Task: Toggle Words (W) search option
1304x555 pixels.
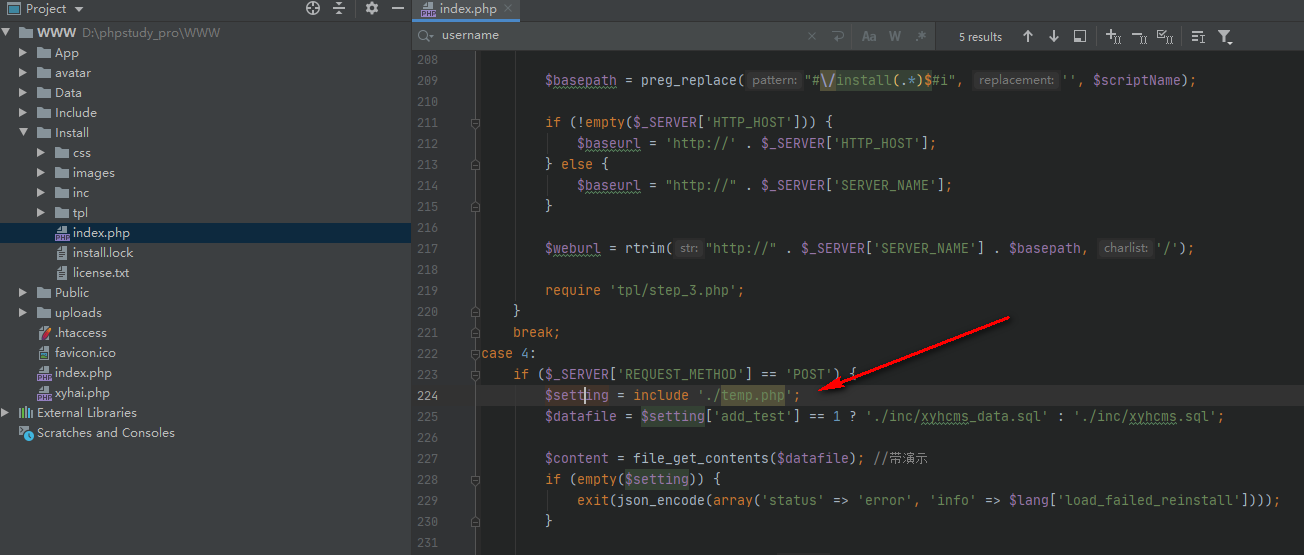Action: coord(895,36)
